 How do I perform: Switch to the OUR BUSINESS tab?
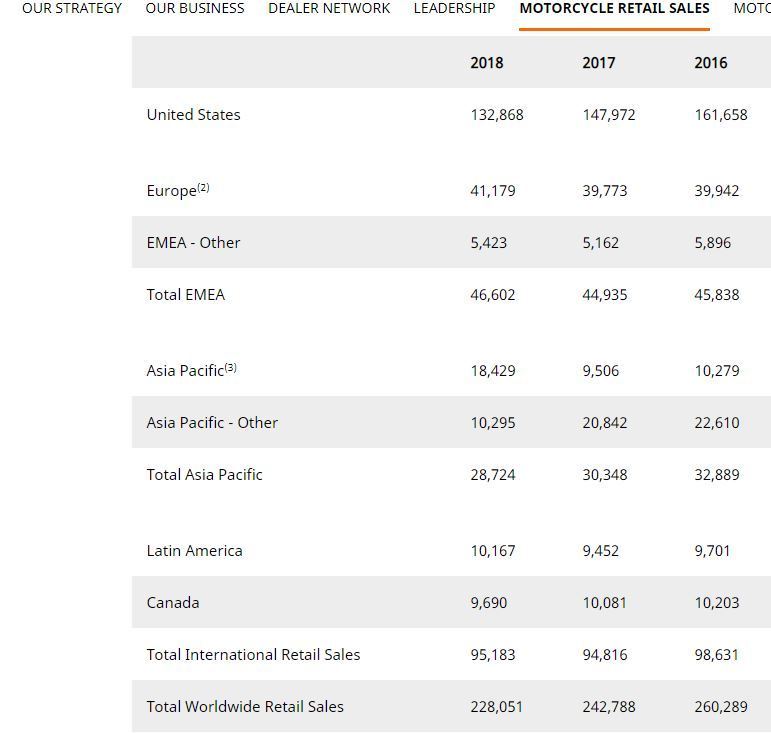(195, 8)
